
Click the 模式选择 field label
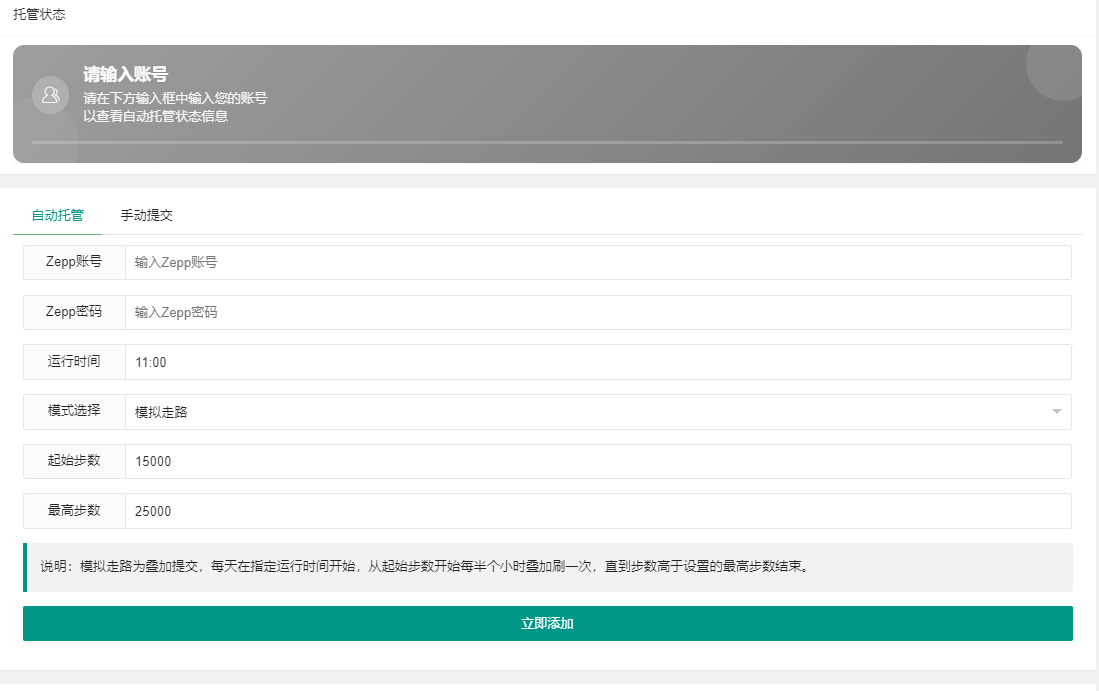click(x=74, y=411)
